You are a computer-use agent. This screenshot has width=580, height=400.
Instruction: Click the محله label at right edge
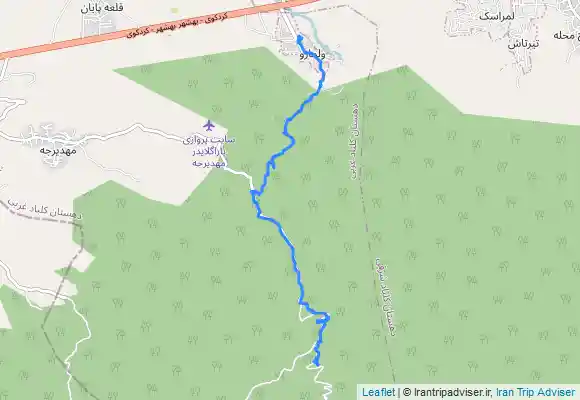pyautogui.click(x=568, y=36)
